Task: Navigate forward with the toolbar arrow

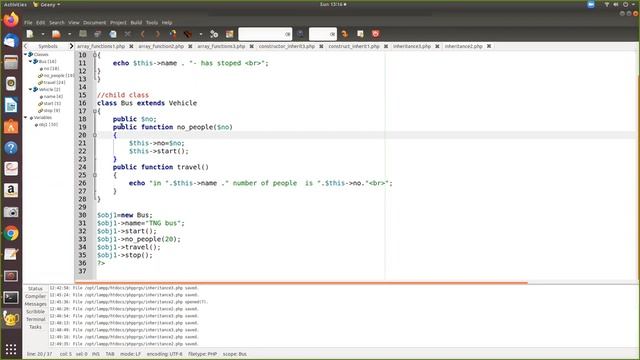Action: (x=158, y=34)
